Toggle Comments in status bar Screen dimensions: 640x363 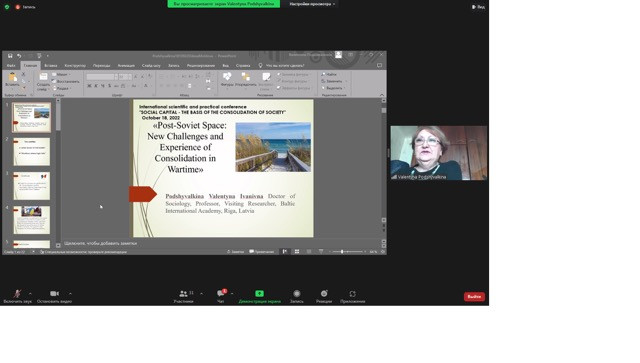pos(262,252)
